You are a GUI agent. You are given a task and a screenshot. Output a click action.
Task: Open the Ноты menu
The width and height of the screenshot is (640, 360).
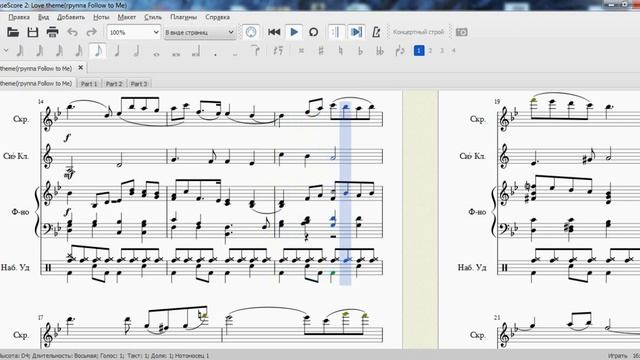point(101,17)
